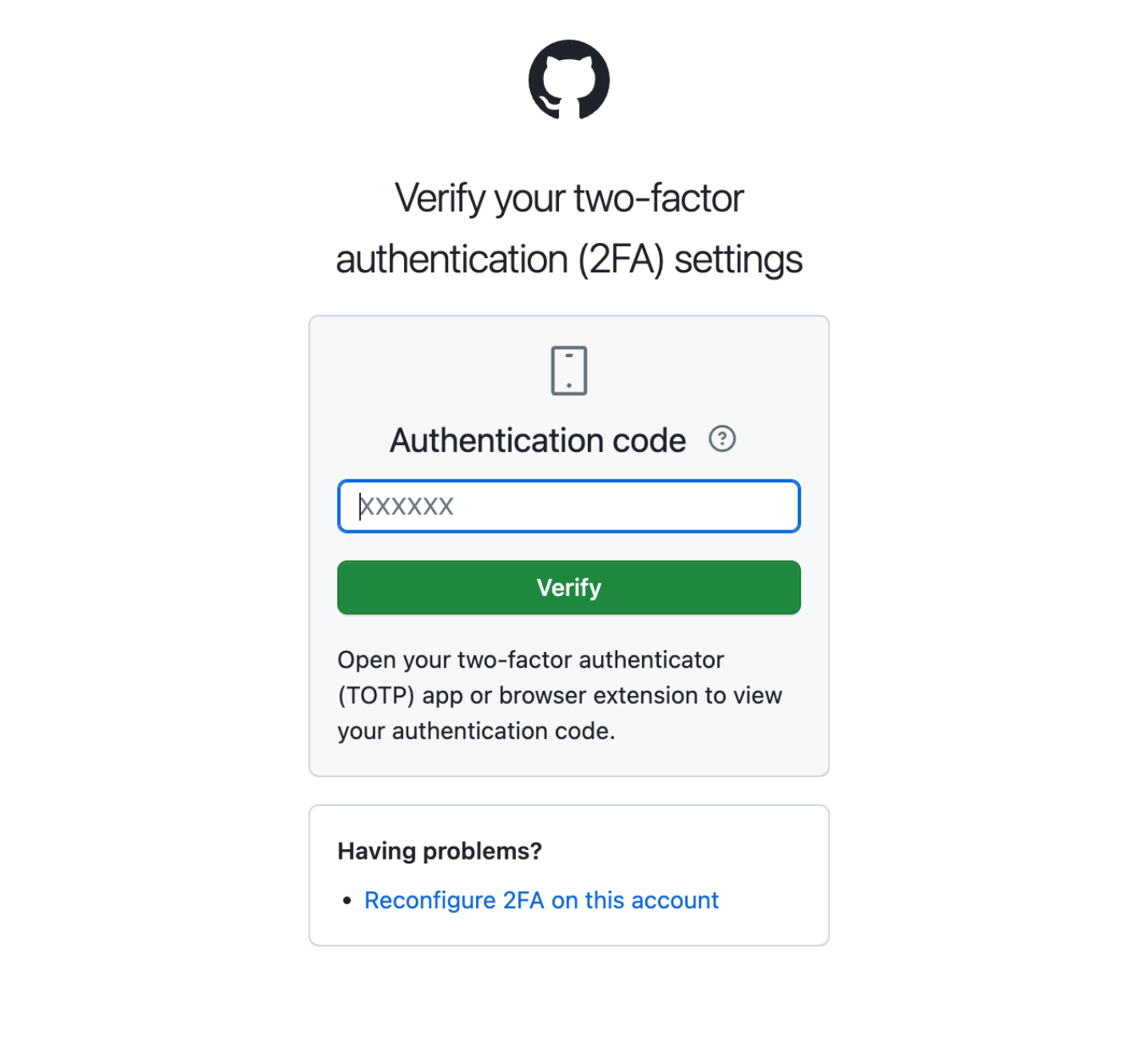Click the smartphone icon above Authentication code

569,371
